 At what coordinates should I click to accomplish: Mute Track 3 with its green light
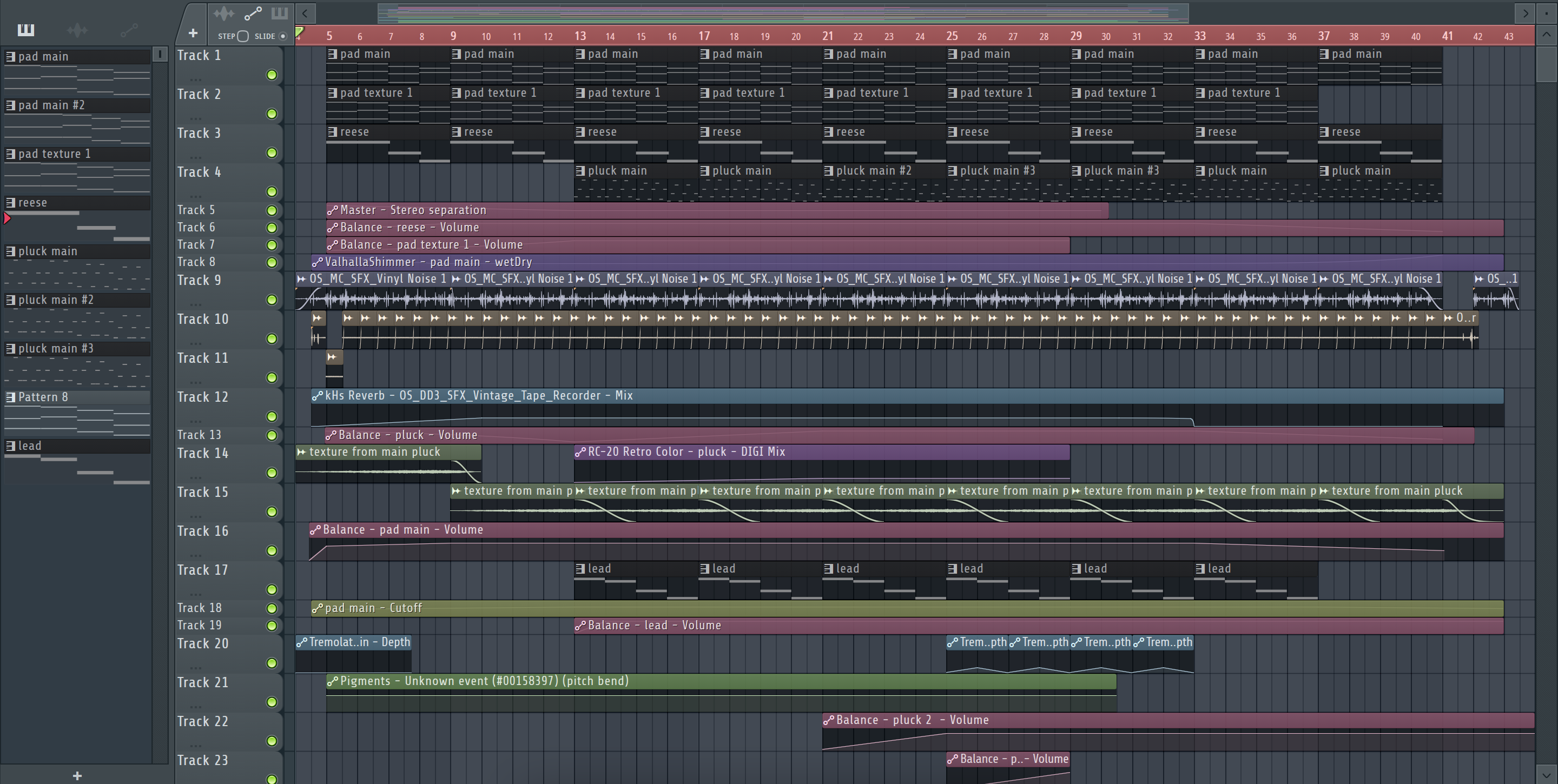click(x=272, y=153)
